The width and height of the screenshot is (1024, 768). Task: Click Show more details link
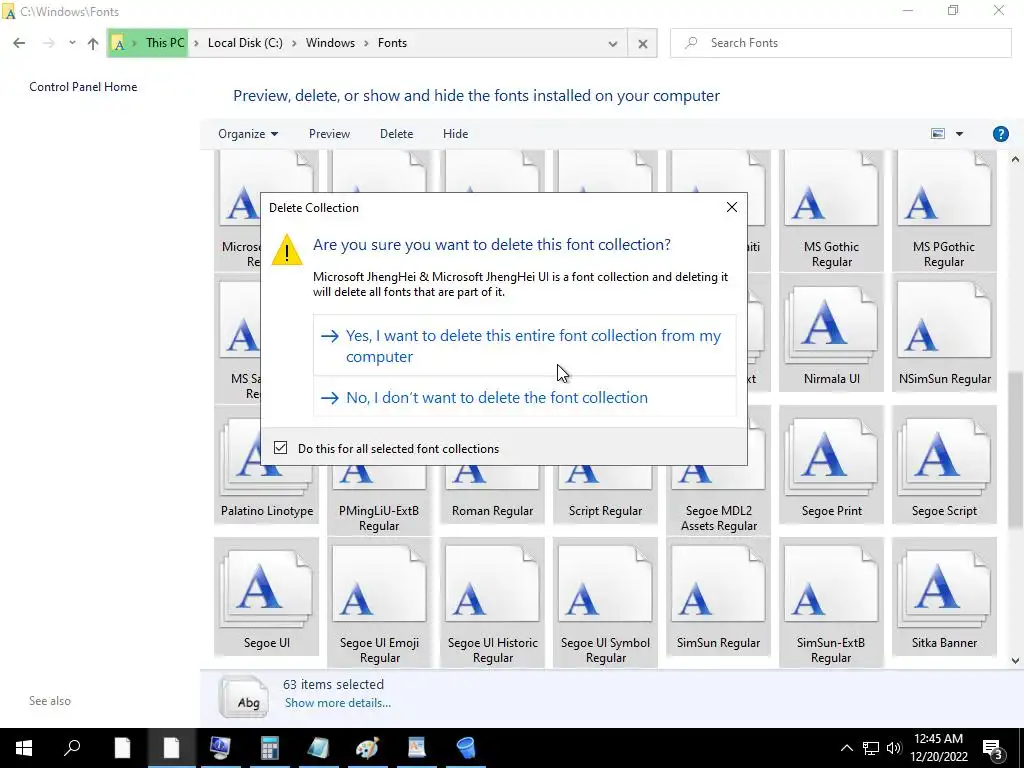tap(338, 703)
